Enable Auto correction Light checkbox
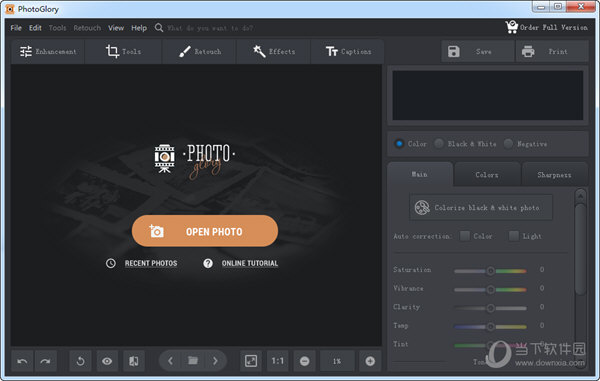600x381 pixels. [514, 236]
